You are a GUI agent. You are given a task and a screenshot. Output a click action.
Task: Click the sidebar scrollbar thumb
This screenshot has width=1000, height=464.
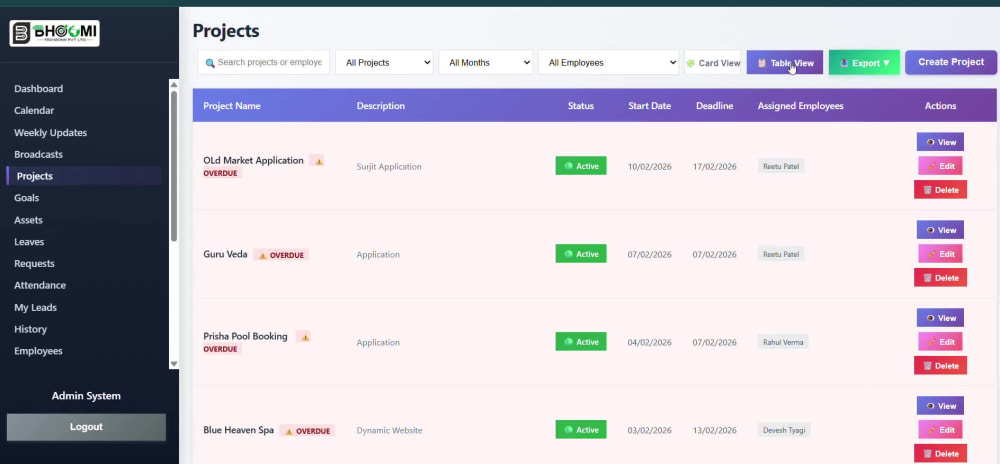click(173, 166)
